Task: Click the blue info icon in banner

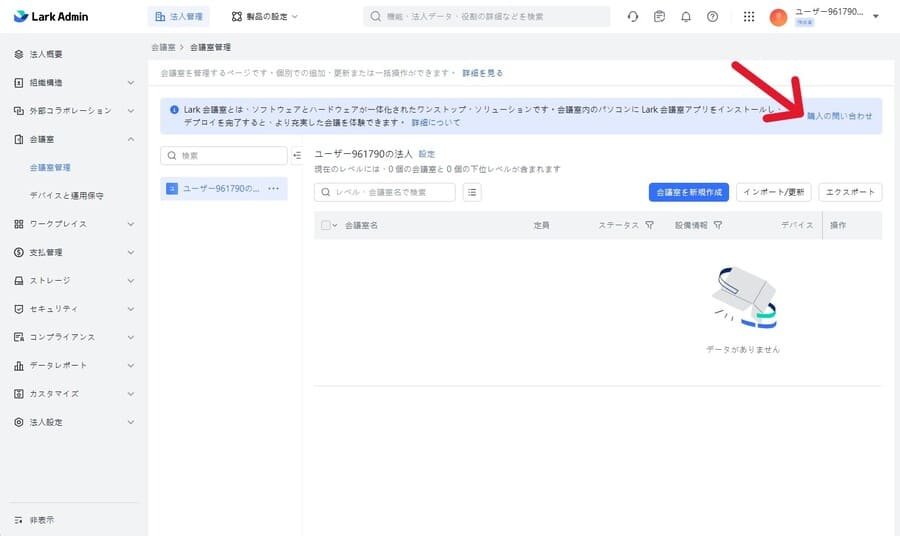Action: tap(174, 109)
